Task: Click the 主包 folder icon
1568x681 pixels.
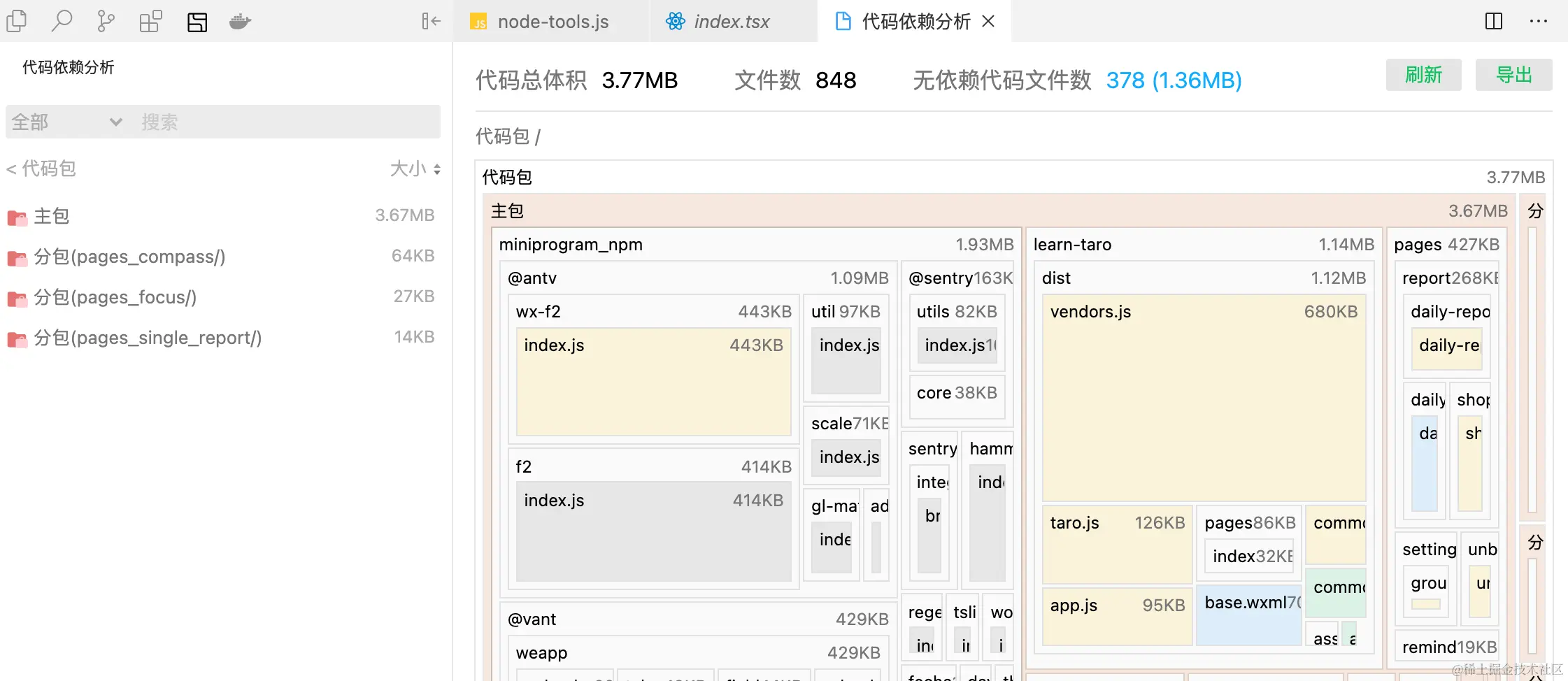Action: click(x=17, y=217)
